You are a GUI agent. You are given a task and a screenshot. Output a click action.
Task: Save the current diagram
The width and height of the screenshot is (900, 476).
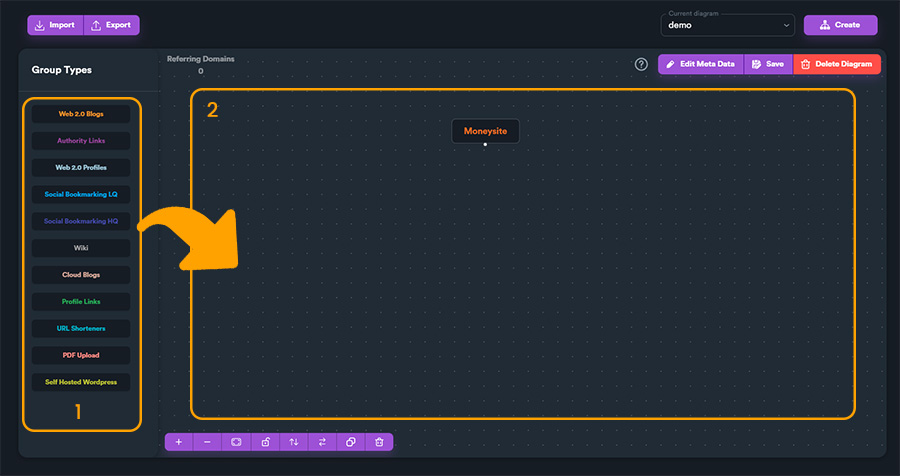(x=769, y=64)
